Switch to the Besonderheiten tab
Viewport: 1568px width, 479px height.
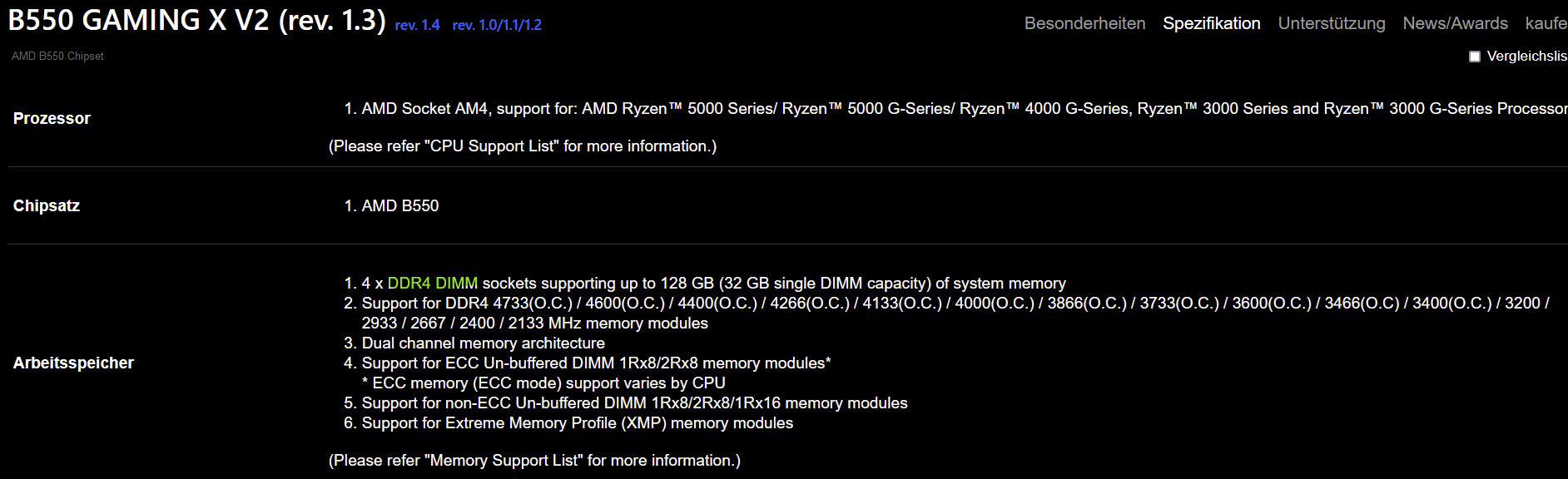(1084, 23)
